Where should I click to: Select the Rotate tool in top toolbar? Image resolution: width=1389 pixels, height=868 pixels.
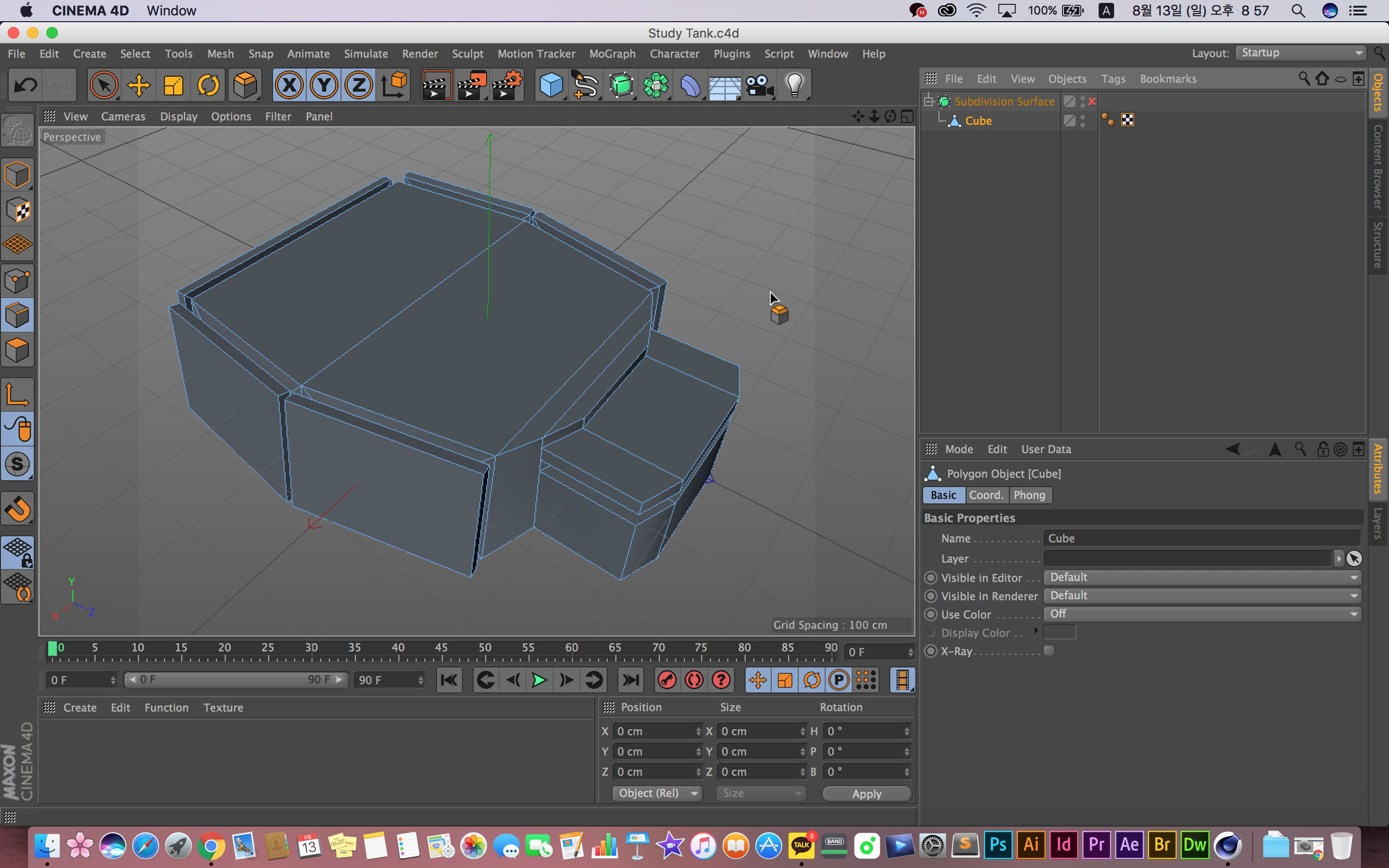coord(208,85)
